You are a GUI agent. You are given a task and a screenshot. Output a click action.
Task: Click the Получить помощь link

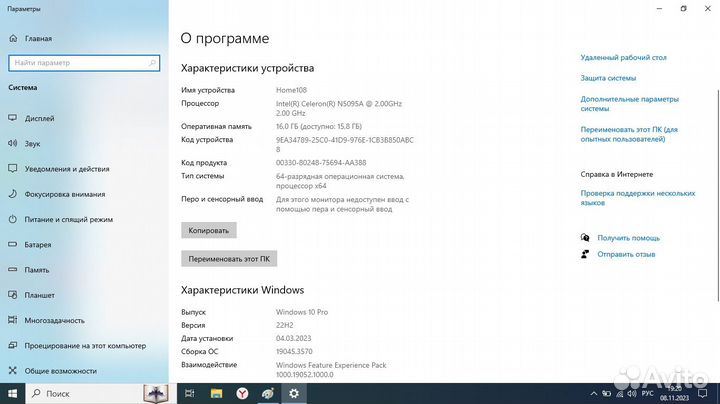pyautogui.click(x=628, y=238)
